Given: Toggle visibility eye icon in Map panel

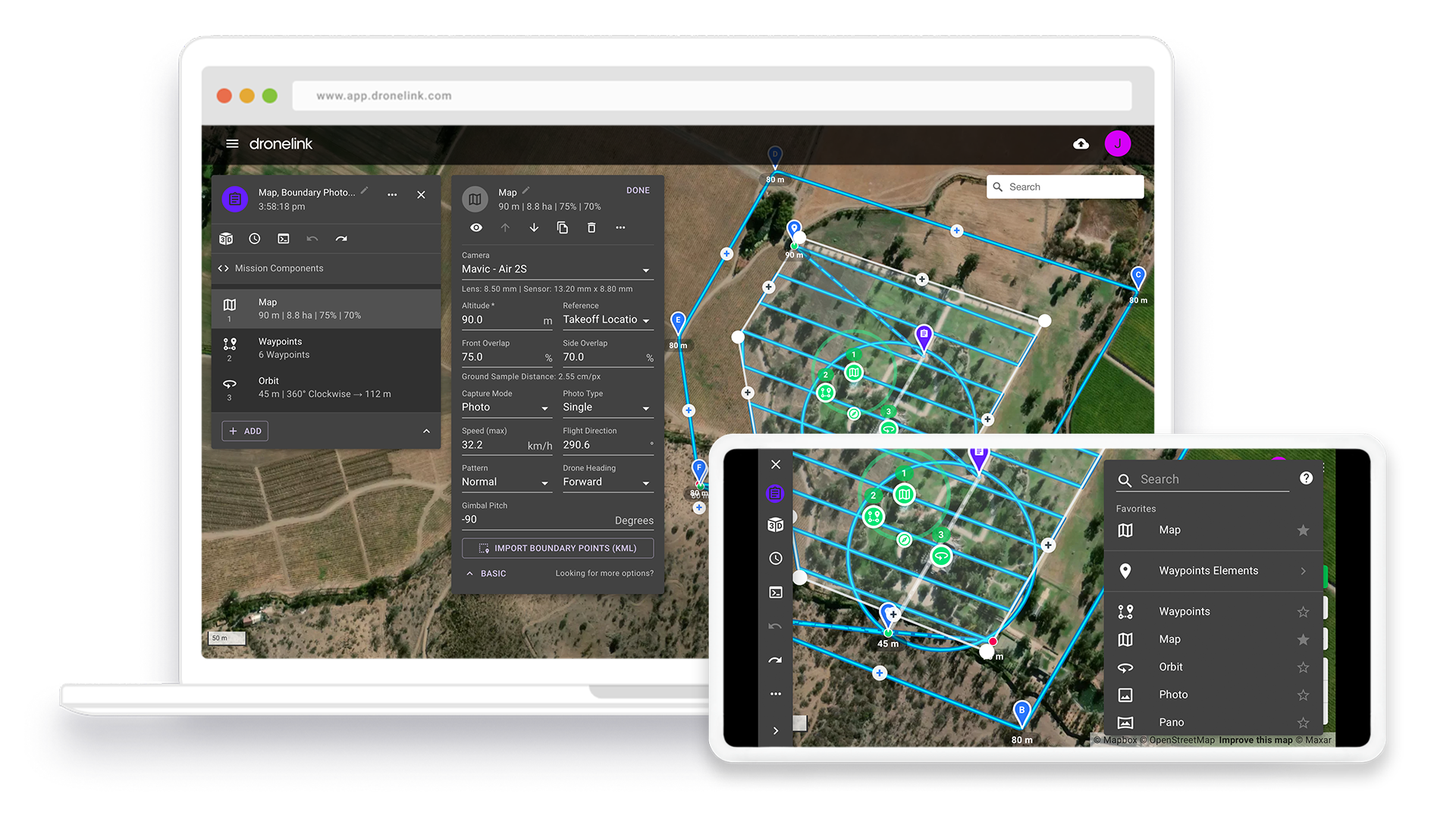Looking at the screenshot, I should pyautogui.click(x=476, y=227).
